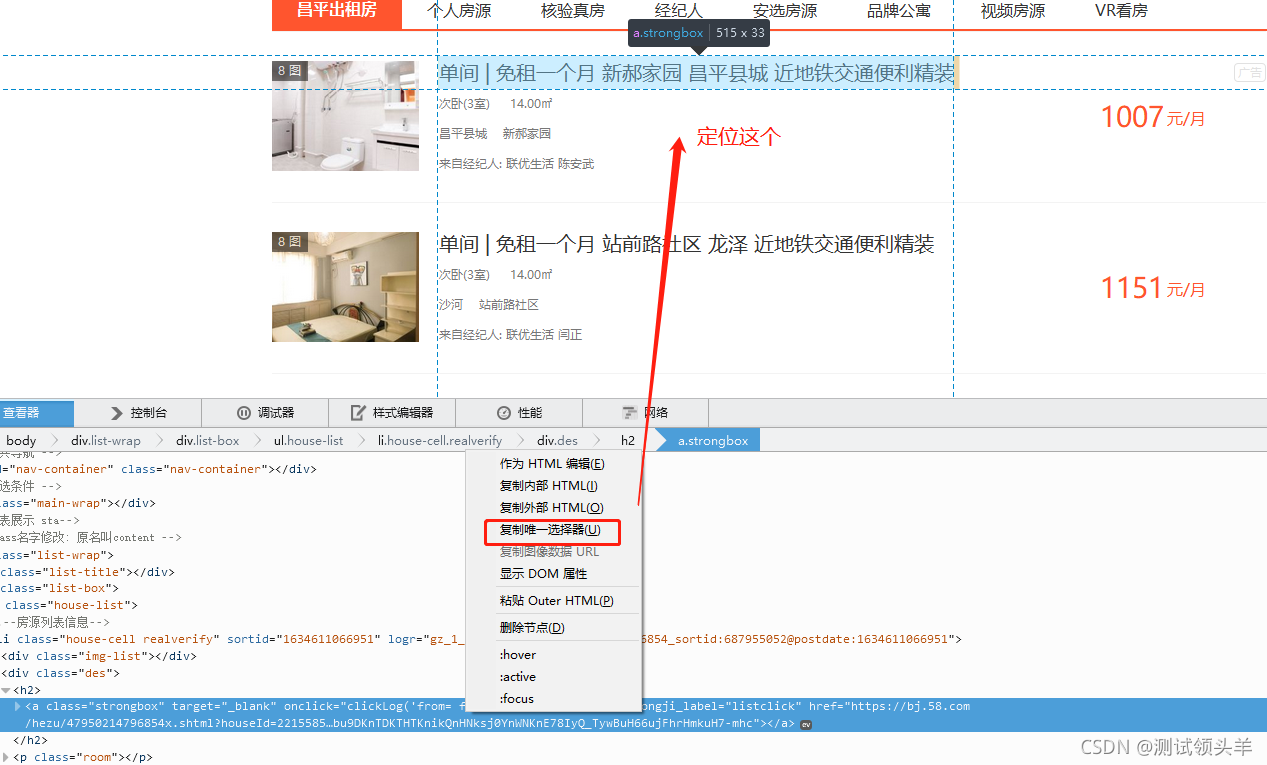Click the 广告 badge in the top right
This screenshot has width=1267, height=765.
(1250, 72)
